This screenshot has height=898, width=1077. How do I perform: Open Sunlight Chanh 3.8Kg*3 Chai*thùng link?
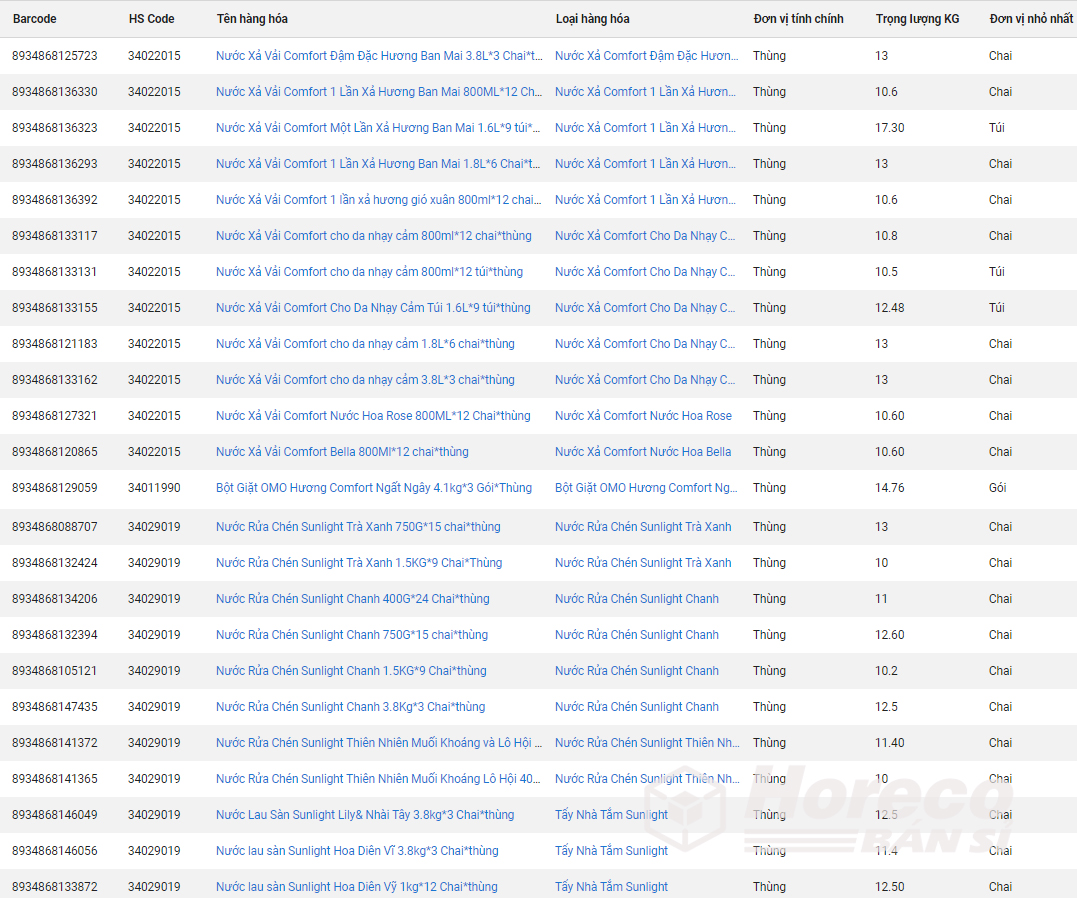click(350, 706)
